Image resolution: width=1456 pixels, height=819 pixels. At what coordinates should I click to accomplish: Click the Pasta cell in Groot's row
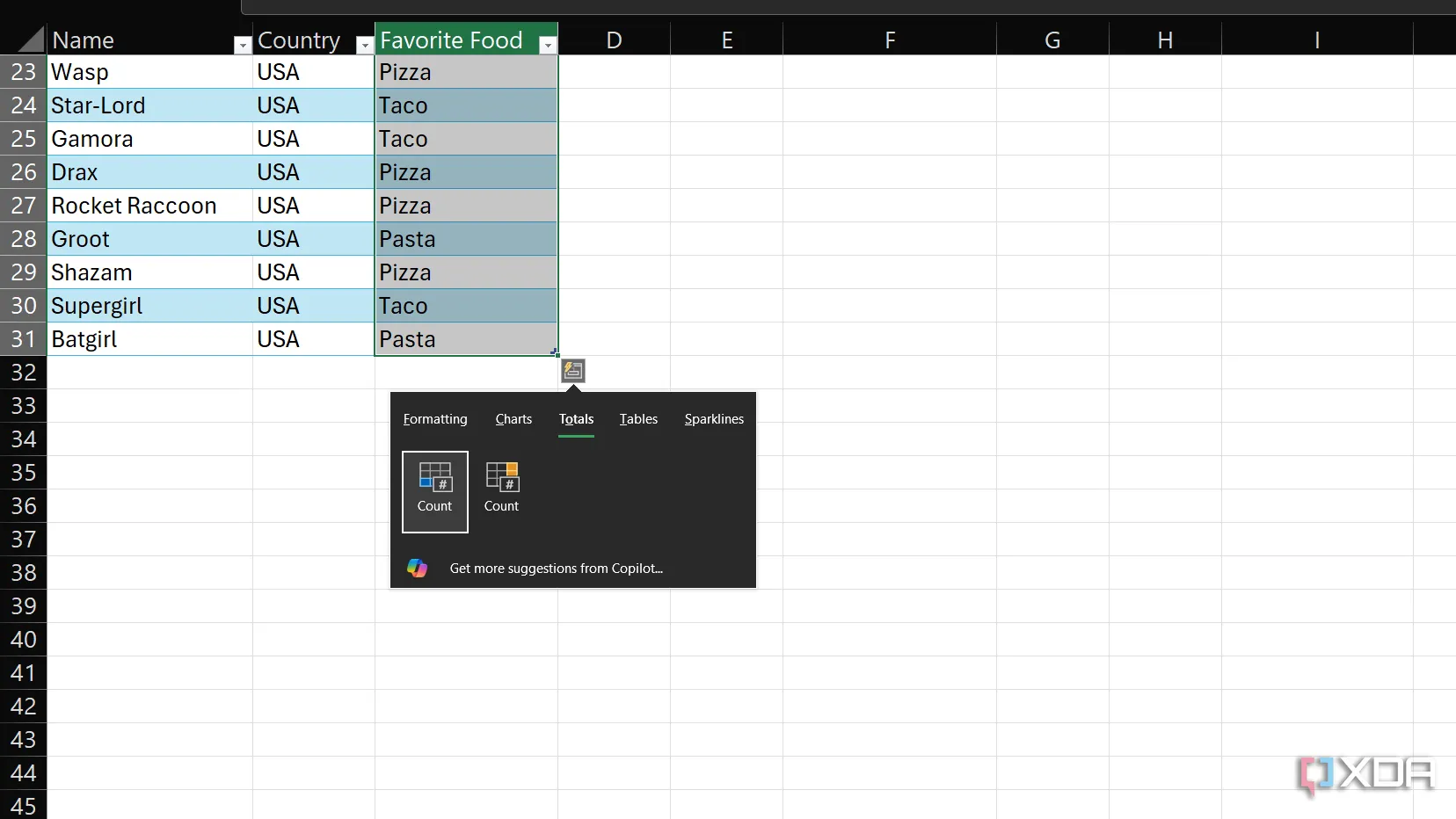[x=466, y=239]
